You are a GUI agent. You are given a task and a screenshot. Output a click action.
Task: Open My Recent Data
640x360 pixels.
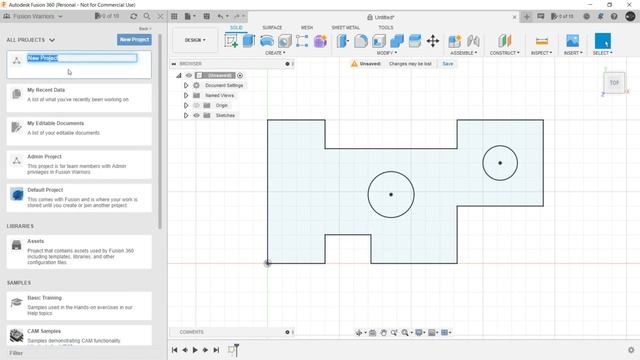[x=79, y=98]
